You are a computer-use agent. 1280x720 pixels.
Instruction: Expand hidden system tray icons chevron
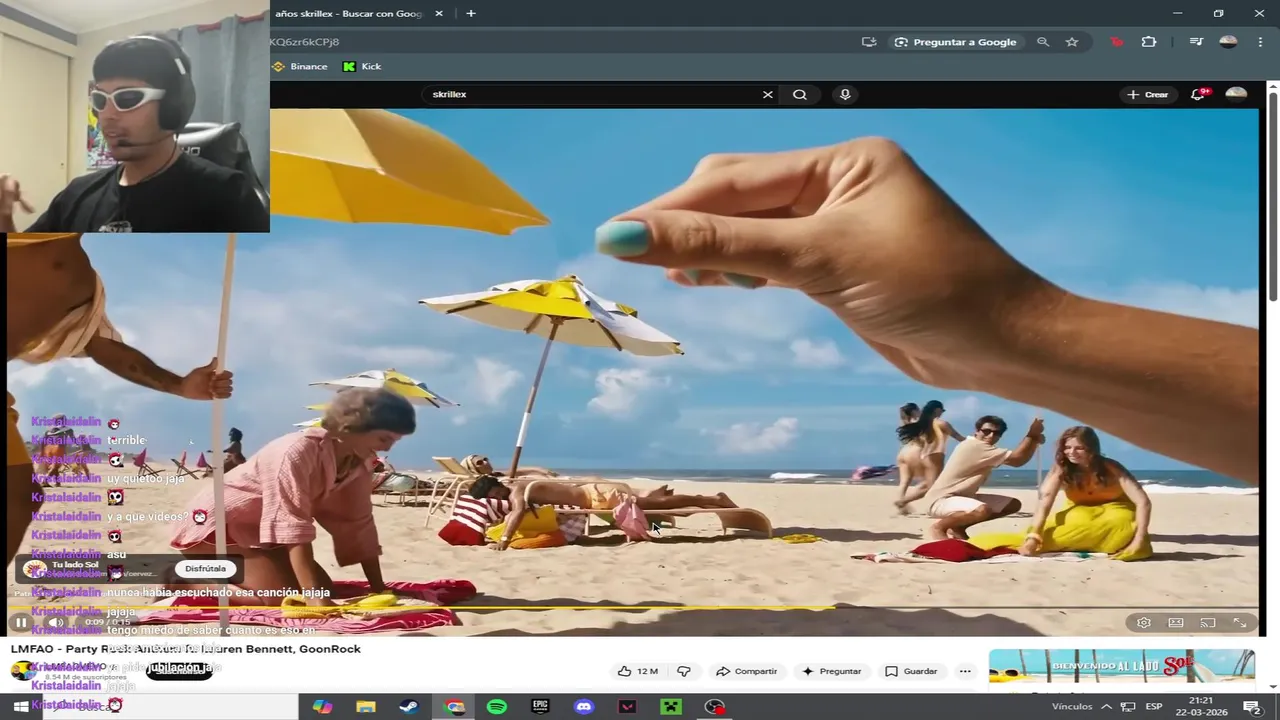coord(1106,707)
